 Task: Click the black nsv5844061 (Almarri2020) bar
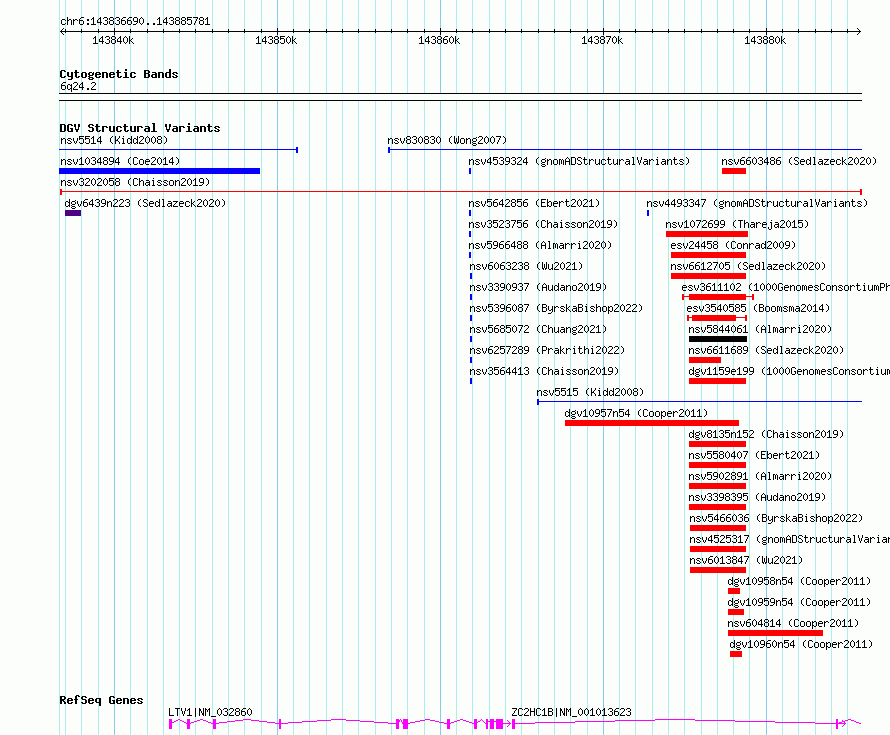point(717,339)
